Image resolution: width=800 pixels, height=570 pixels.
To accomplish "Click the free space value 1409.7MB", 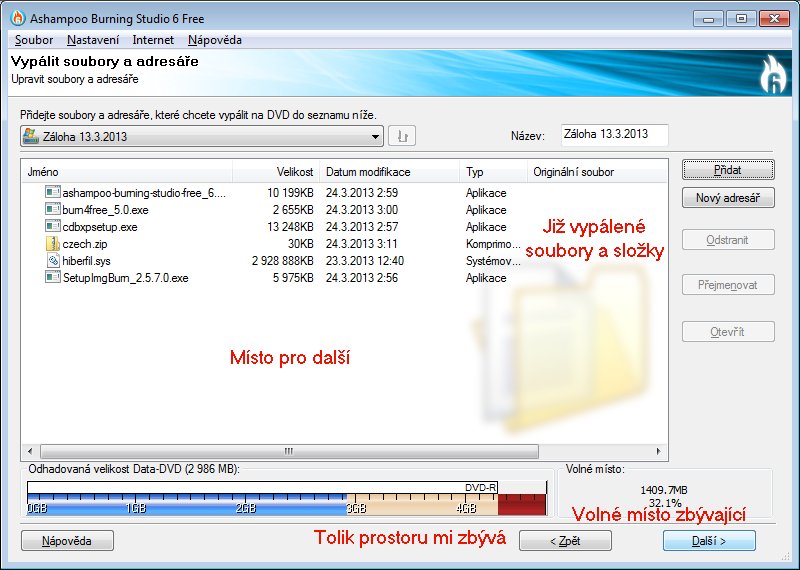I will tap(664, 490).
